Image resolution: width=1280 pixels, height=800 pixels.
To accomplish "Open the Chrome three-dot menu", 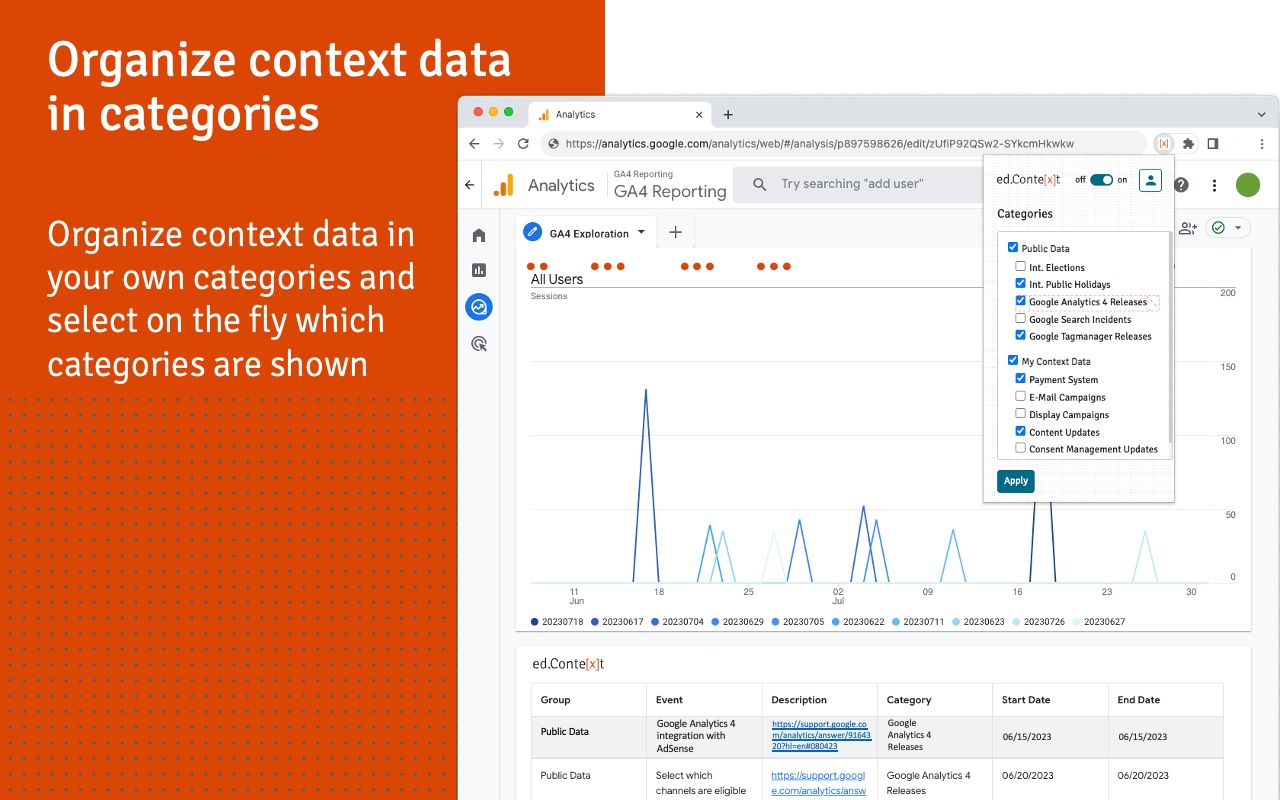I will pos(1261,144).
